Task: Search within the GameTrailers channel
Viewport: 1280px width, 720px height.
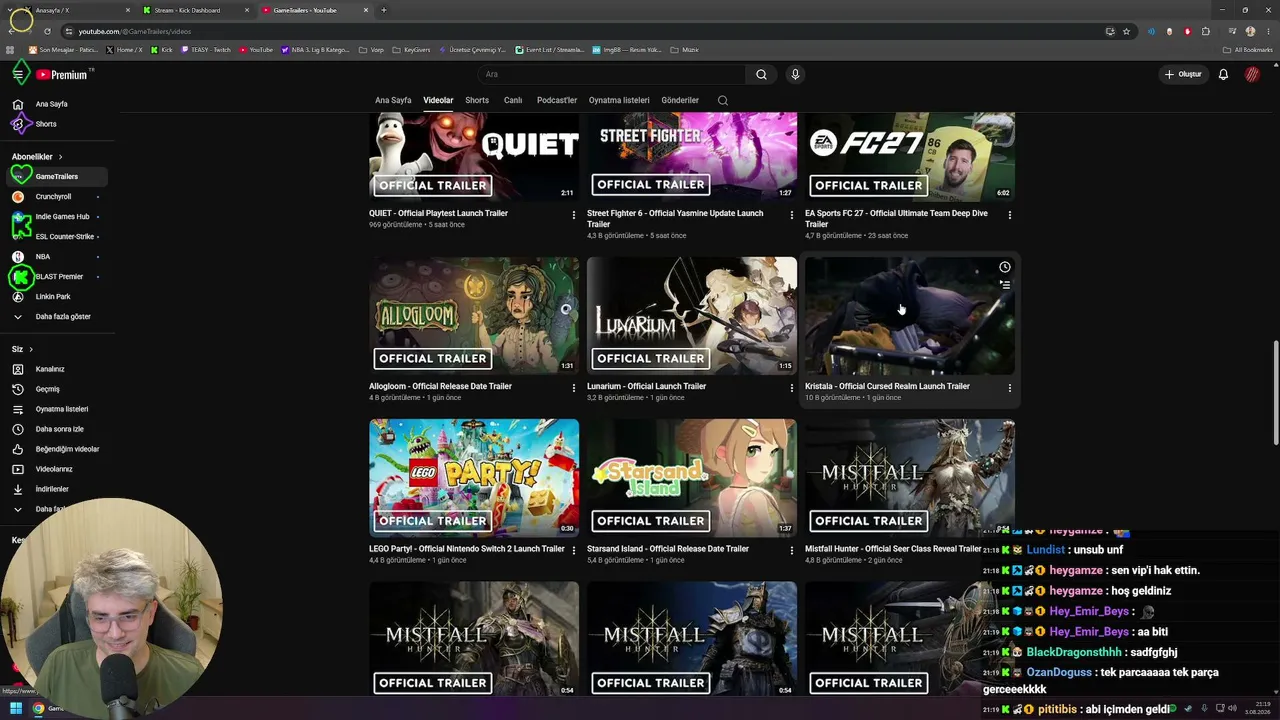Action: pos(723,100)
